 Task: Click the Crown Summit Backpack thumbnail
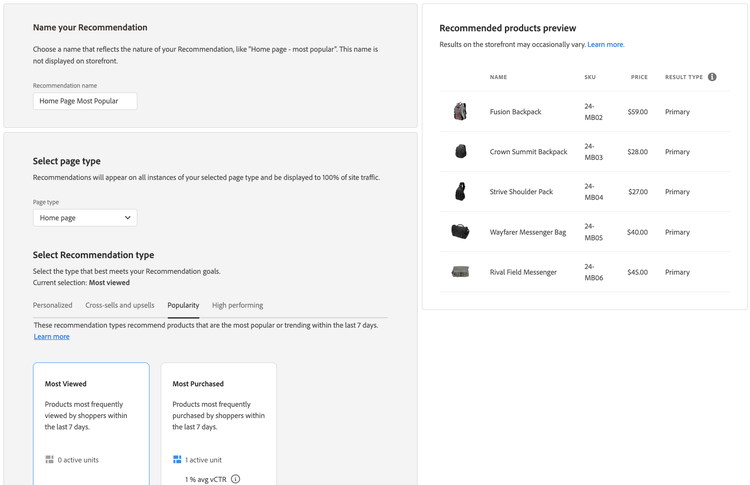pyautogui.click(x=460, y=152)
